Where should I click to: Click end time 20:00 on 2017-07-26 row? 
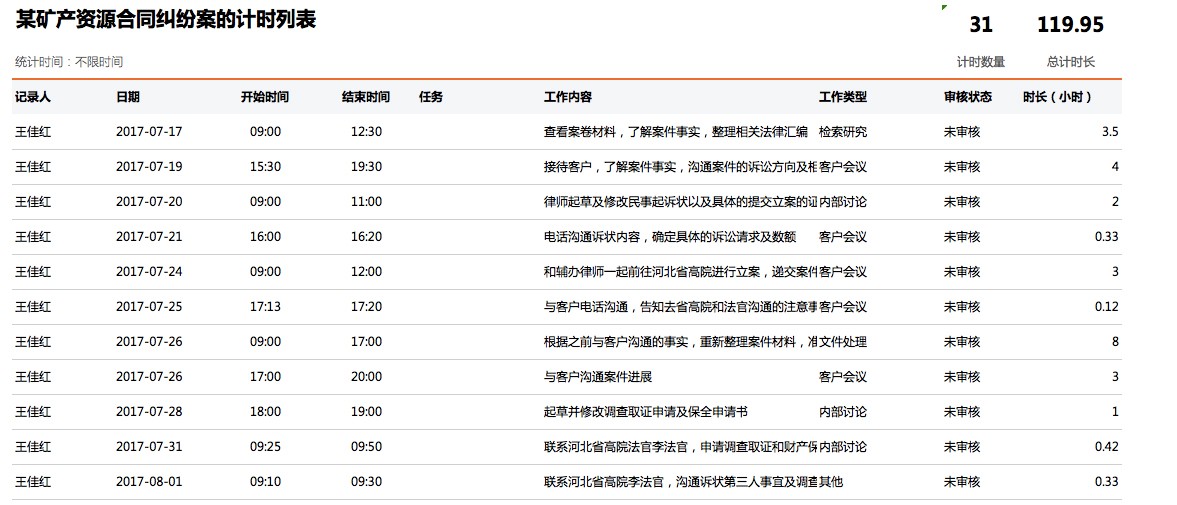[x=366, y=377]
